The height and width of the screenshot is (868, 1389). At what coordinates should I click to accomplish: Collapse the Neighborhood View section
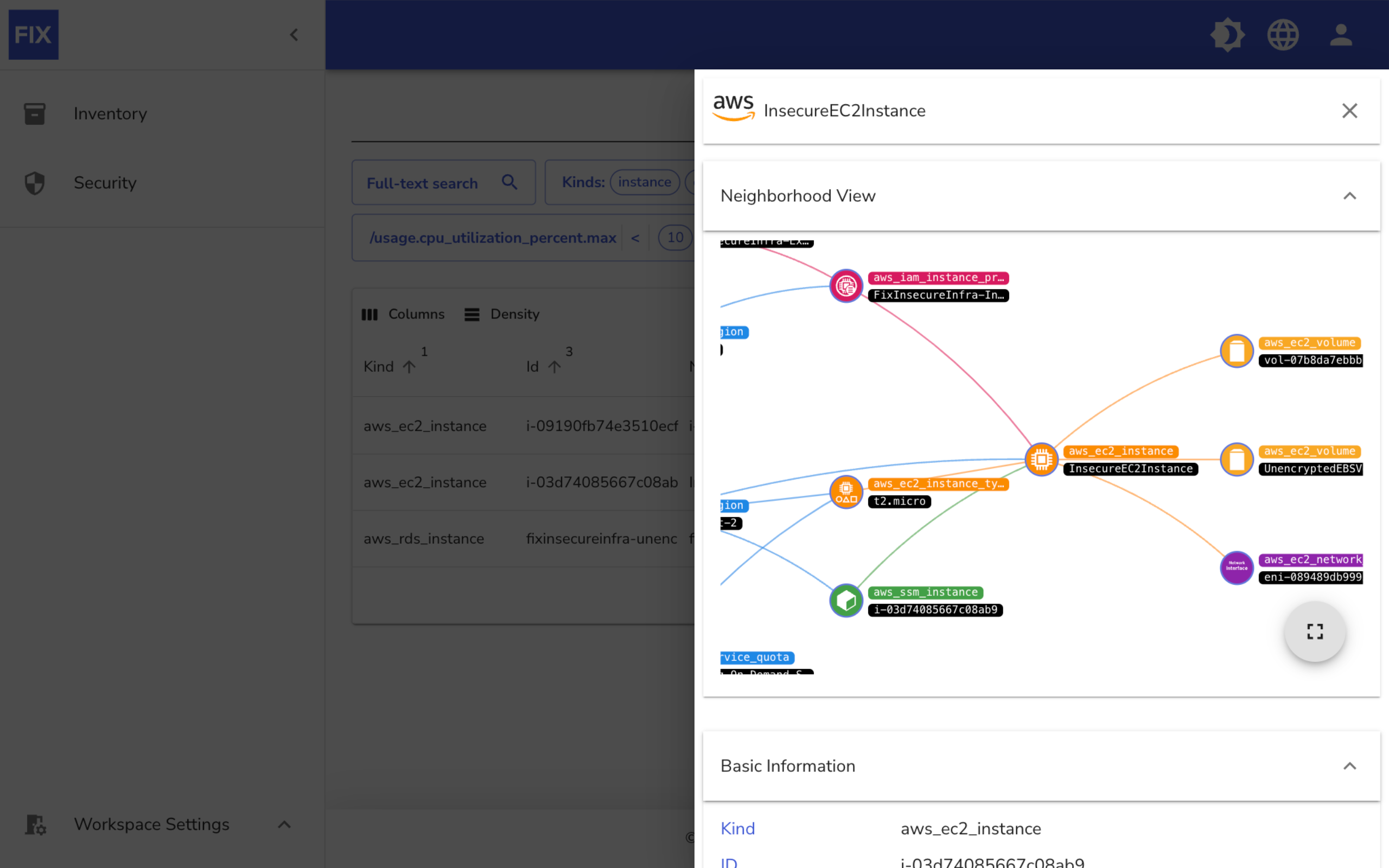click(1349, 196)
